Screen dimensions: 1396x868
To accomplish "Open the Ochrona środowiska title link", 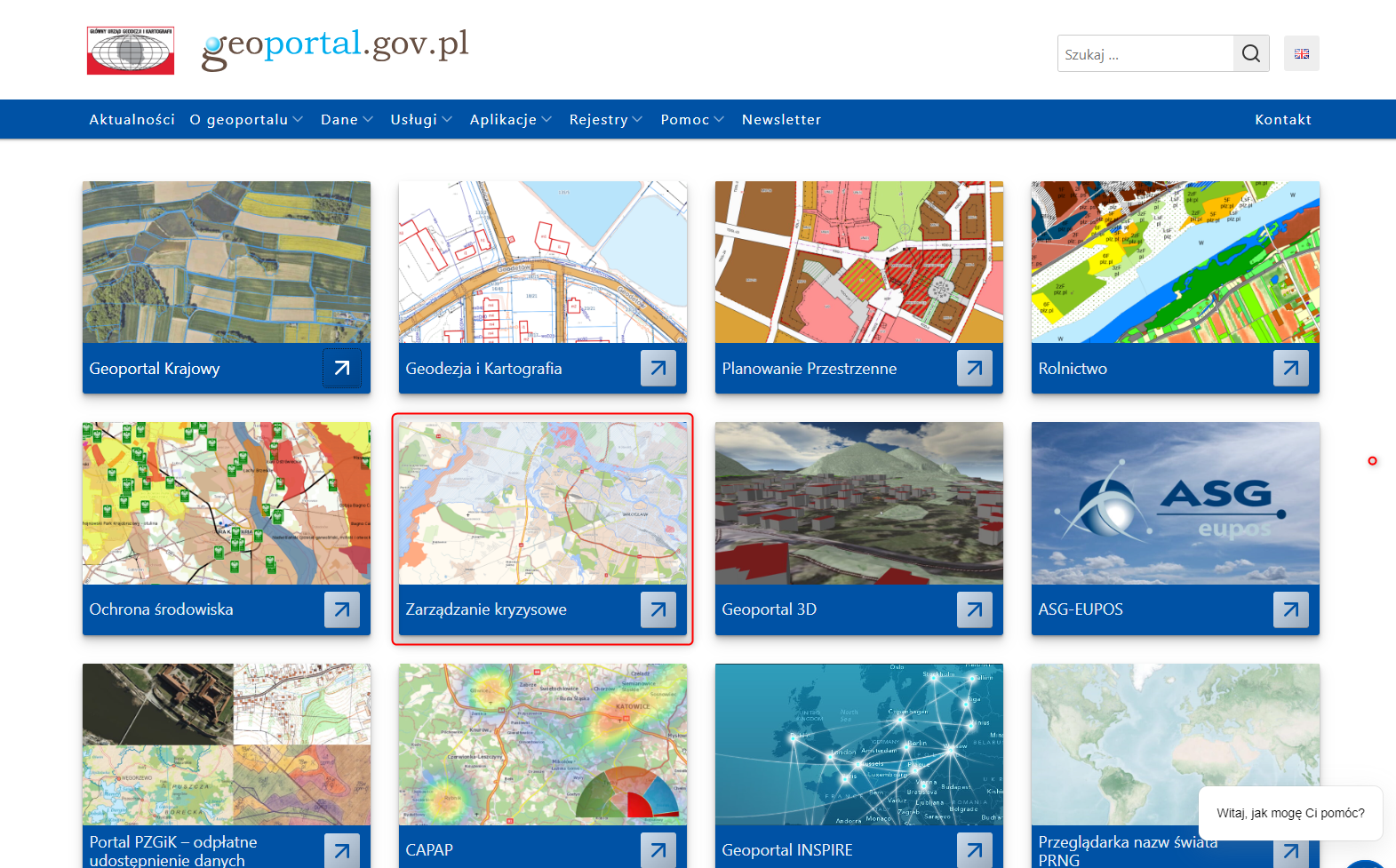I will click(161, 609).
